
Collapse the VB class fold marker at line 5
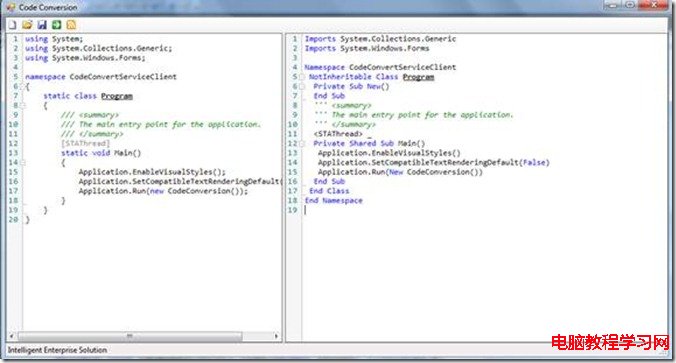tap(302, 77)
